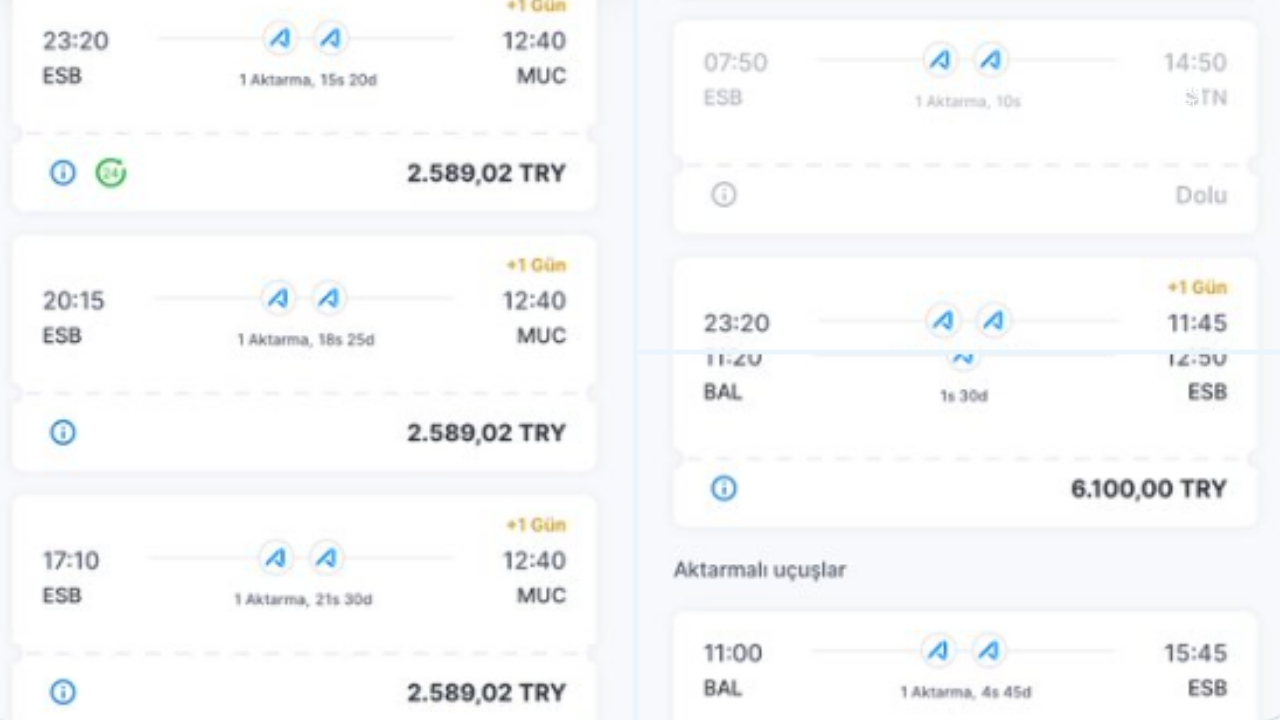Select the 2.589,02 TRY price for 20:15 flight
The width and height of the screenshot is (1280, 720).
486,433
